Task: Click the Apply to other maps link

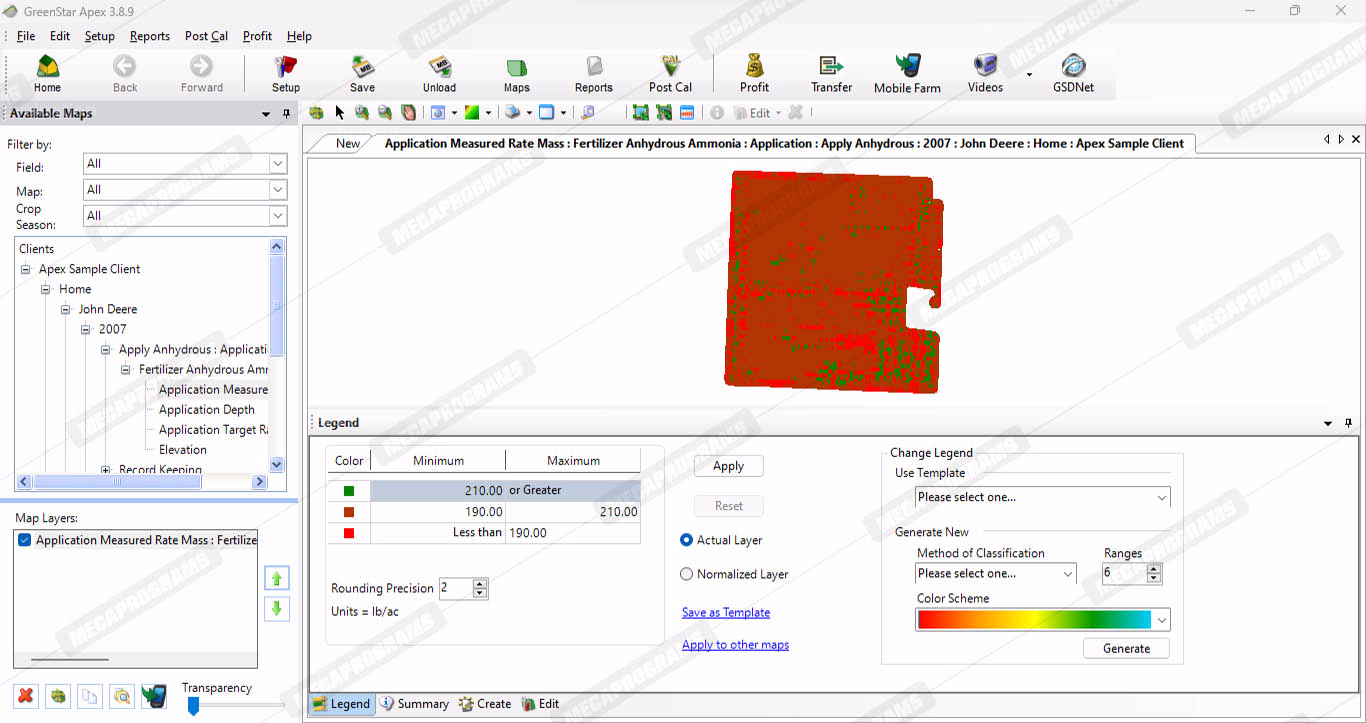Action: 735,645
